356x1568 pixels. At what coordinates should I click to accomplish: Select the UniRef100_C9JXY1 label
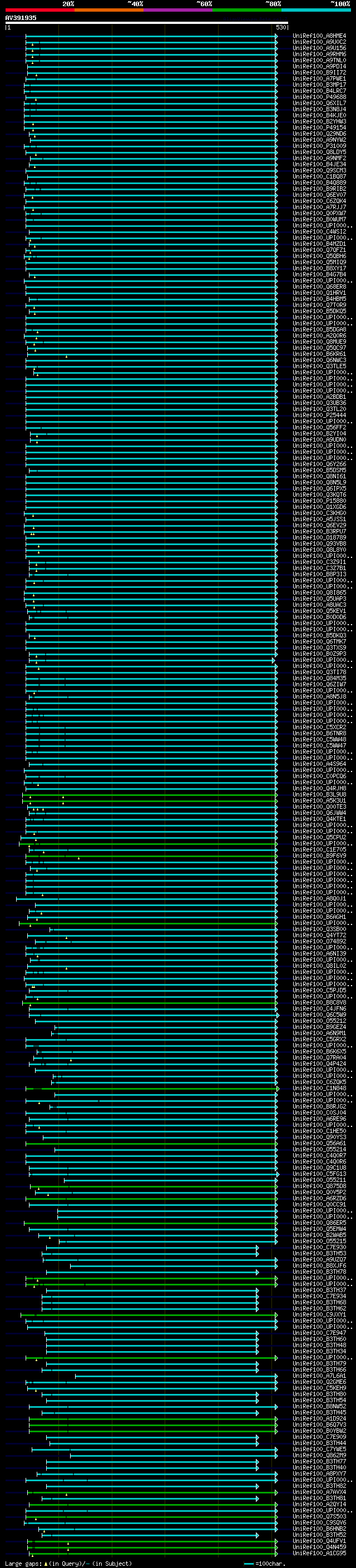pyautogui.click(x=319, y=1314)
